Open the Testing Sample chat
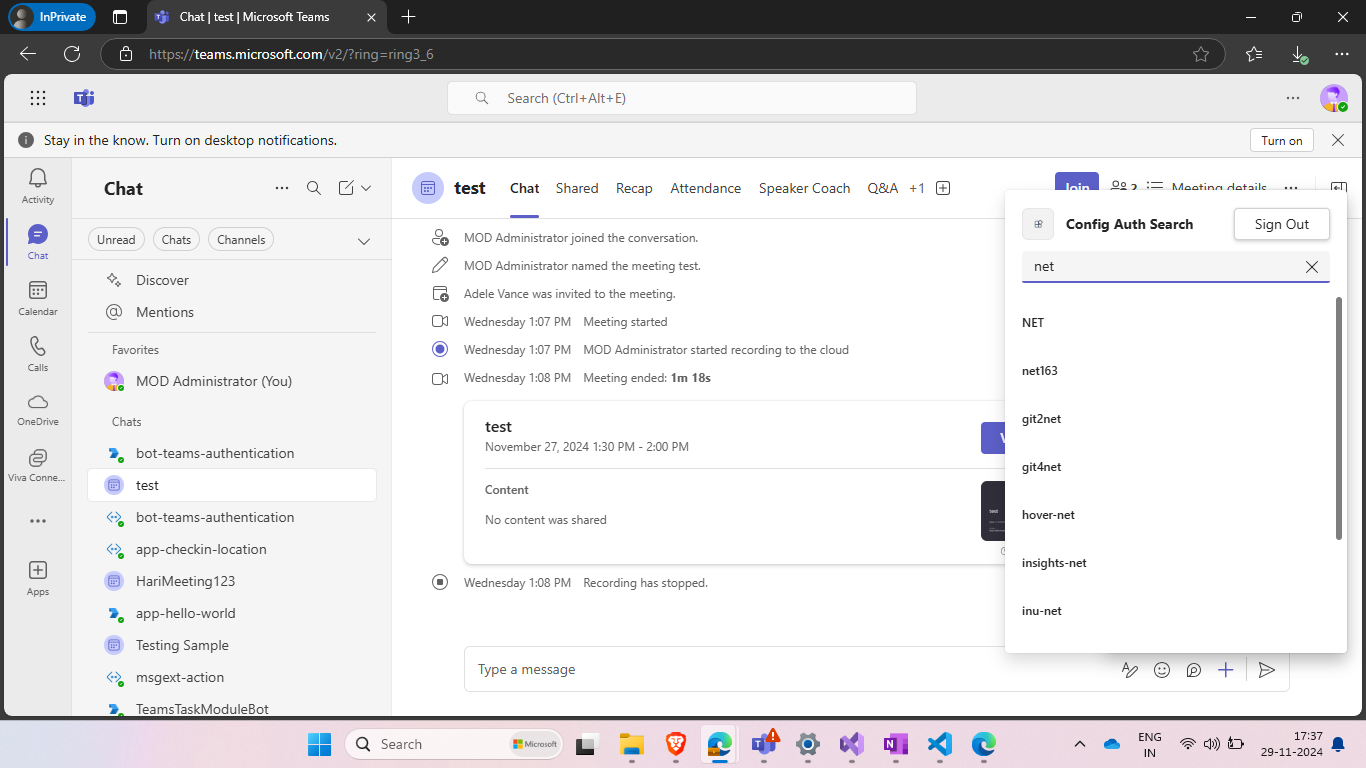This screenshot has width=1366, height=768. click(x=232, y=645)
